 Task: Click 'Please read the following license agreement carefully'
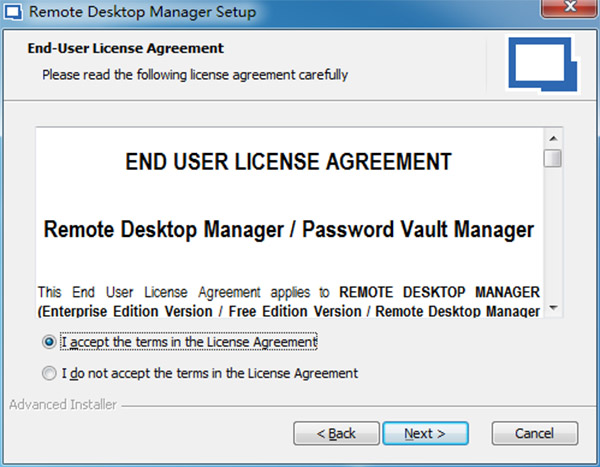(195, 74)
